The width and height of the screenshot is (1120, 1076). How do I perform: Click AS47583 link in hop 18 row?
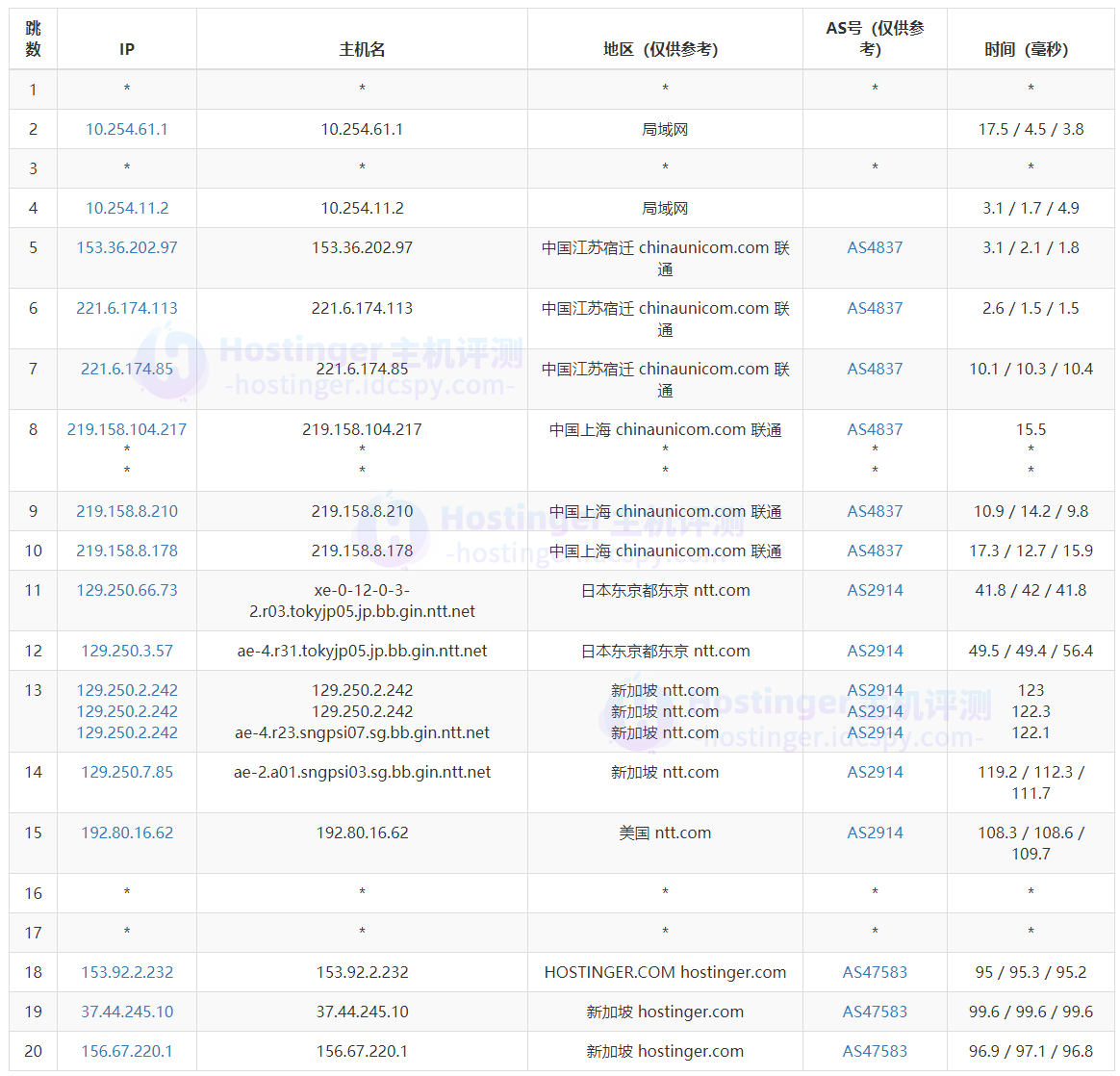[874, 972]
